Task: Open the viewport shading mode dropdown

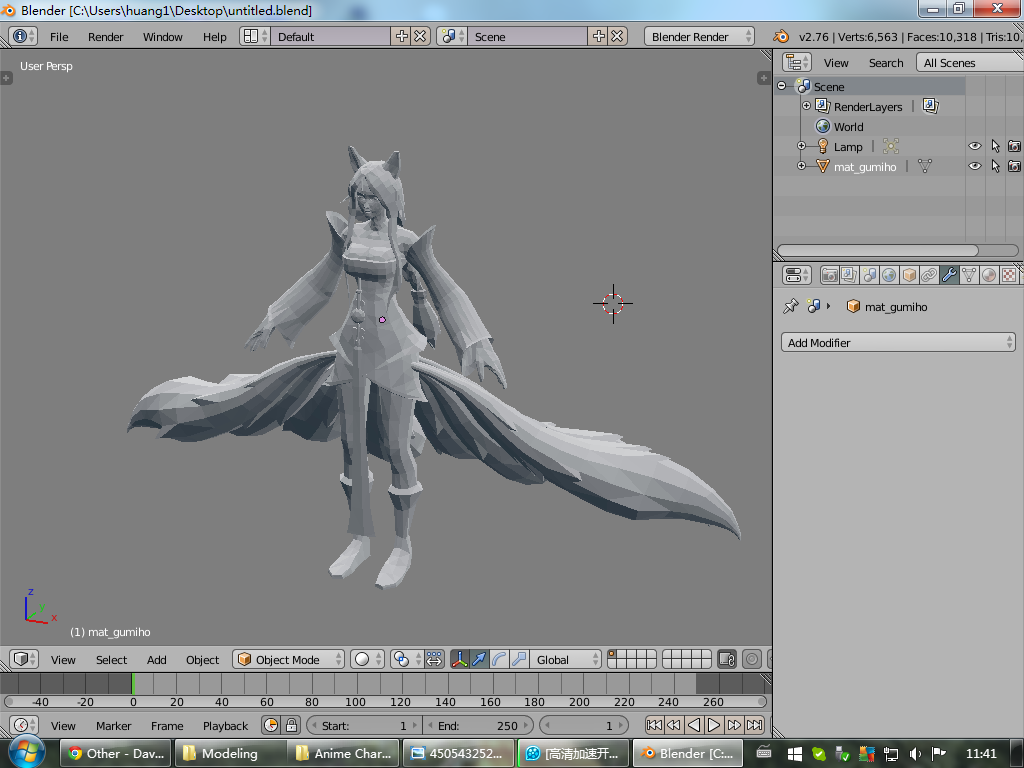Action: pos(367,660)
